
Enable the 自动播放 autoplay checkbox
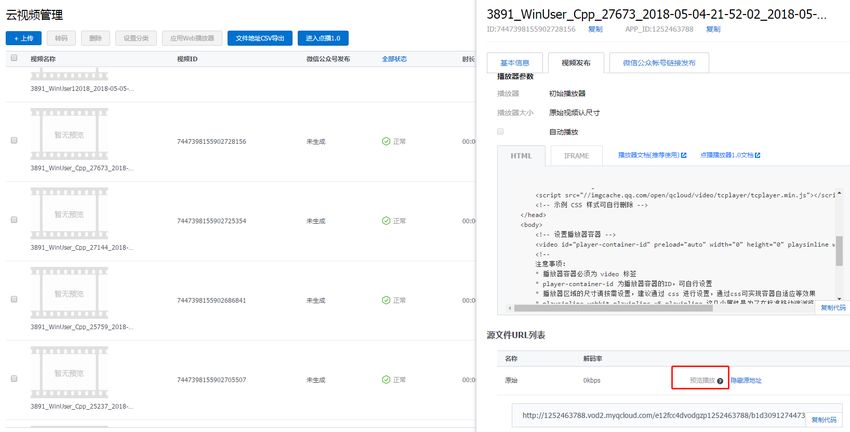(500, 132)
